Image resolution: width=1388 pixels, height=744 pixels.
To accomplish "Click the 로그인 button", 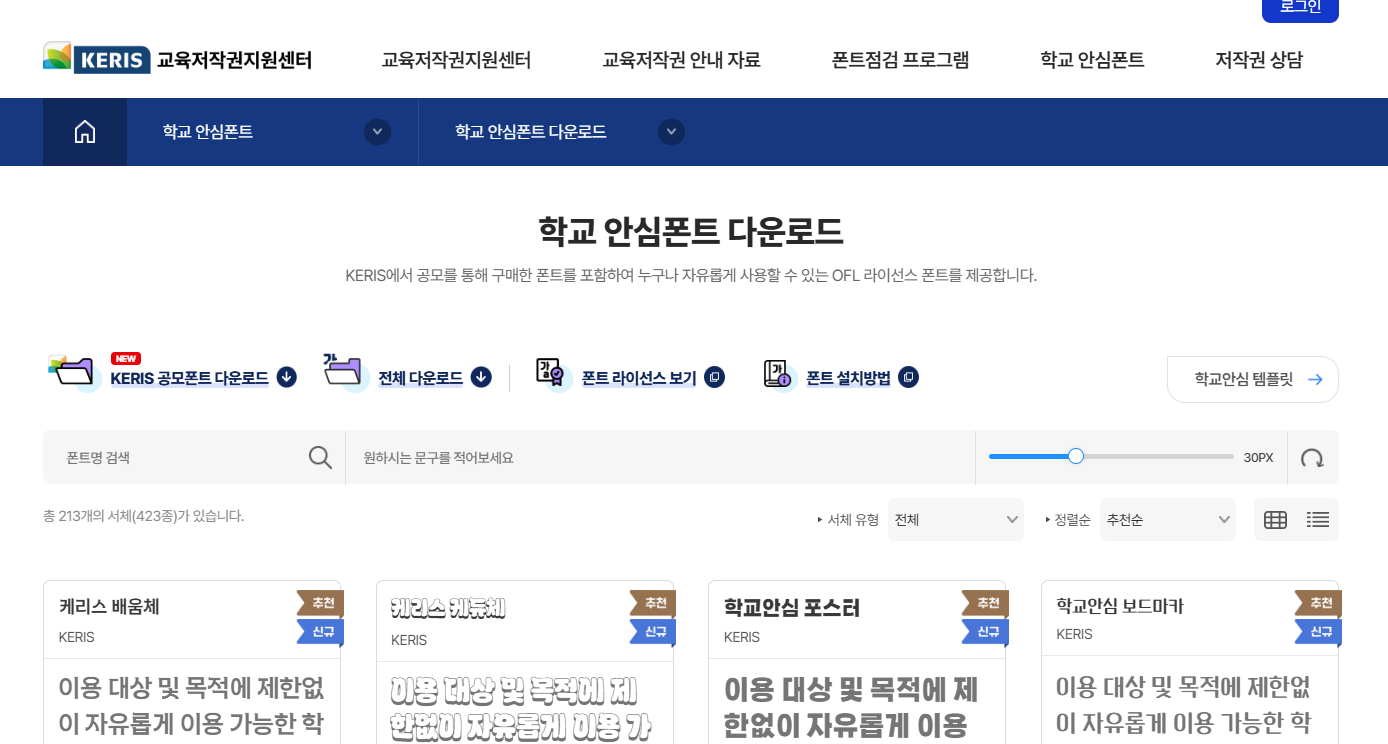I will (x=1300, y=8).
